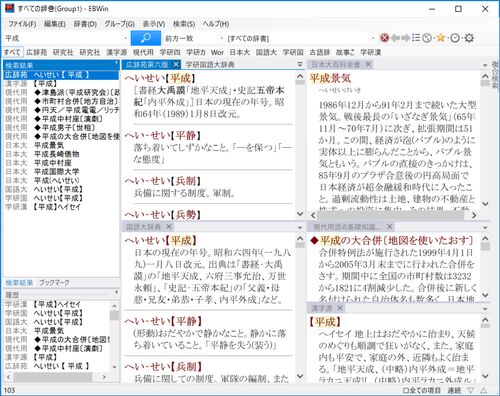Select the 古語辞 dictionary button

point(320,52)
